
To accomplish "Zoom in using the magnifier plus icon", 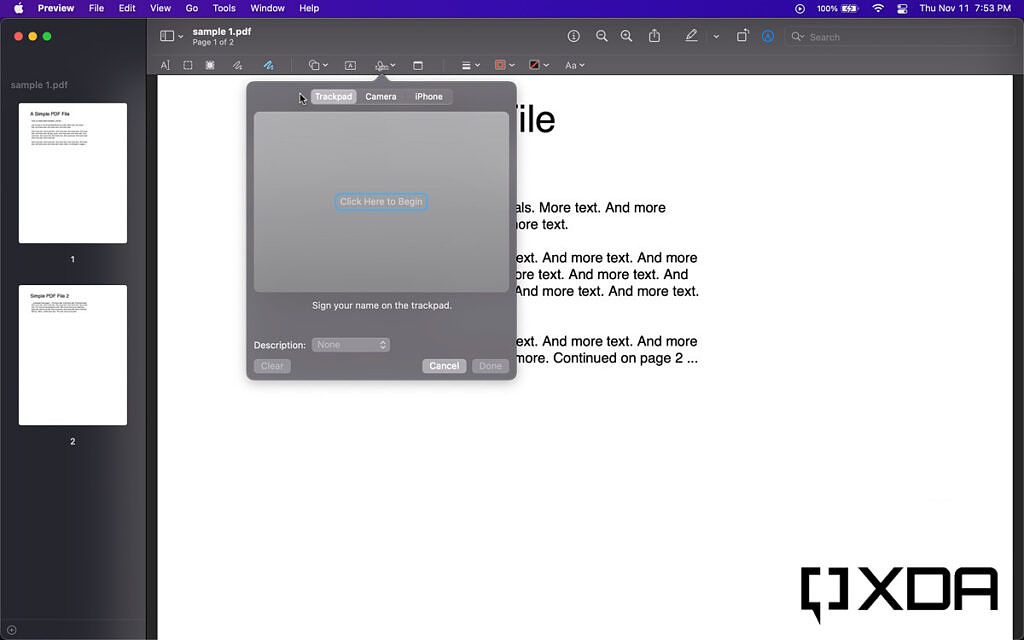I will [x=627, y=35].
